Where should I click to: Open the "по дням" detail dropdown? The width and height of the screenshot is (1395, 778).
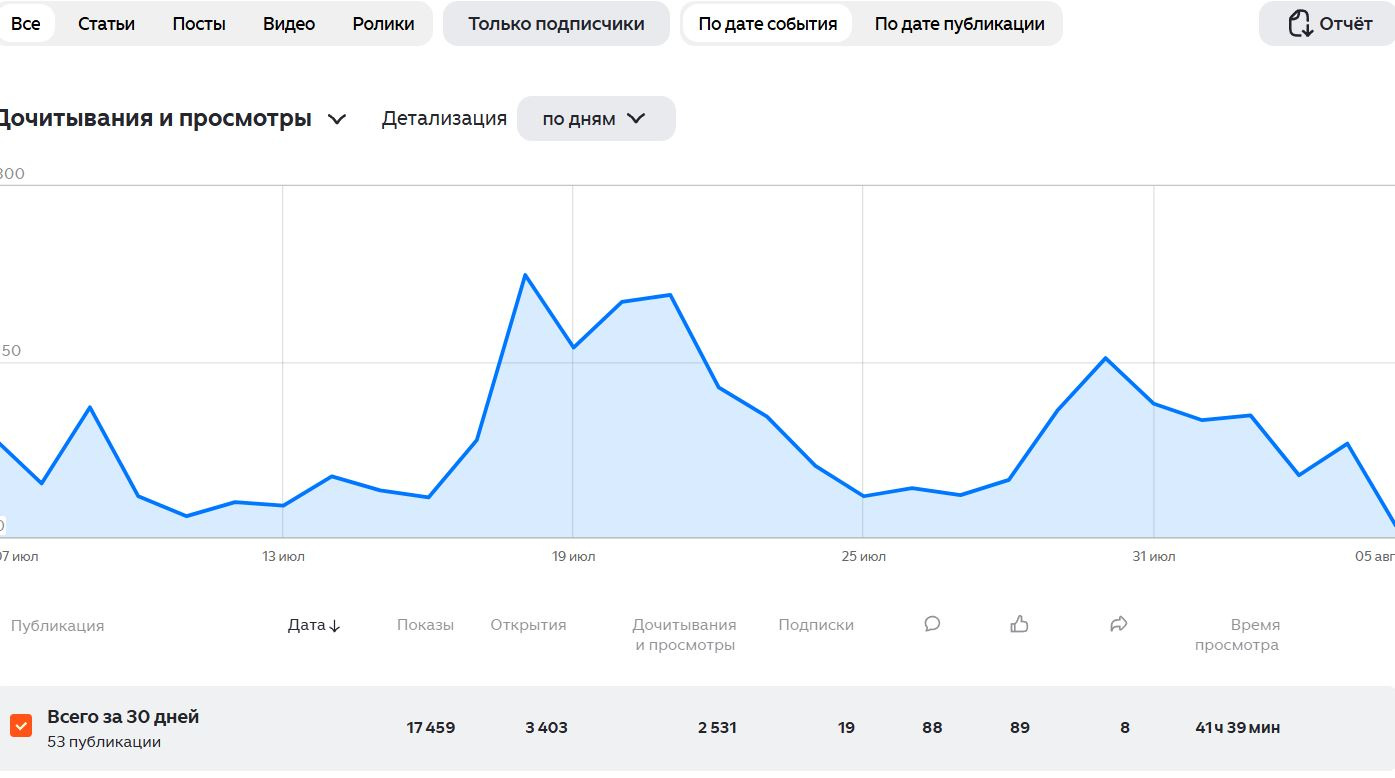coord(596,118)
